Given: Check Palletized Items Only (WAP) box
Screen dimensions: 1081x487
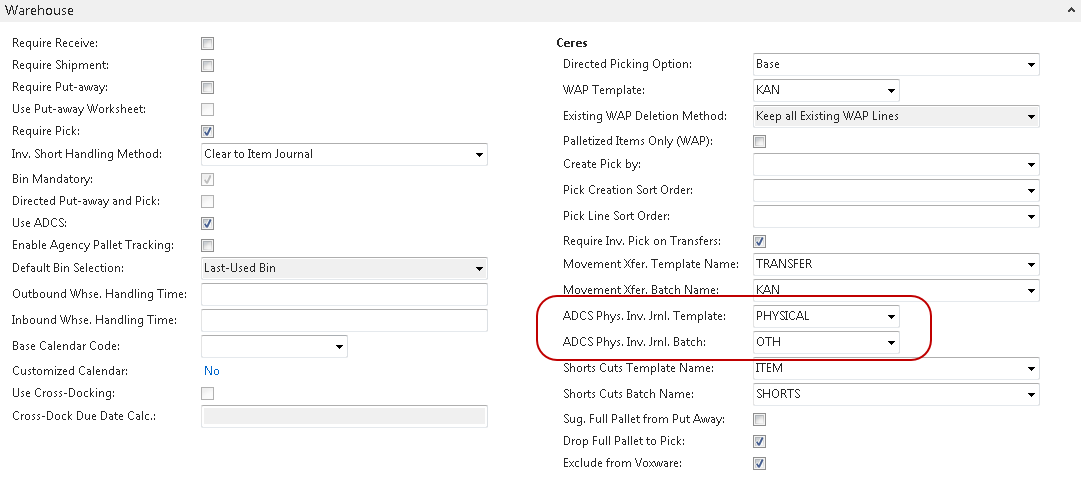Looking at the screenshot, I should point(759,142).
